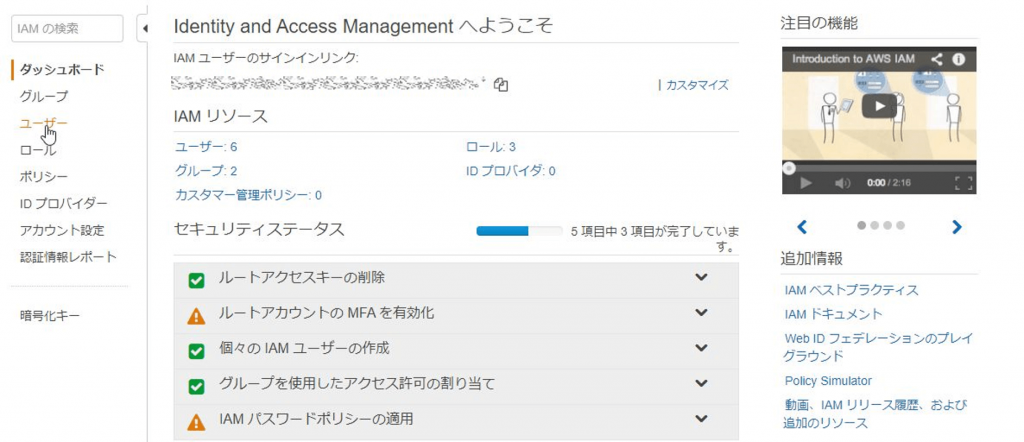Expand ルートアクセスキーの削除 chevron

coord(701,277)
